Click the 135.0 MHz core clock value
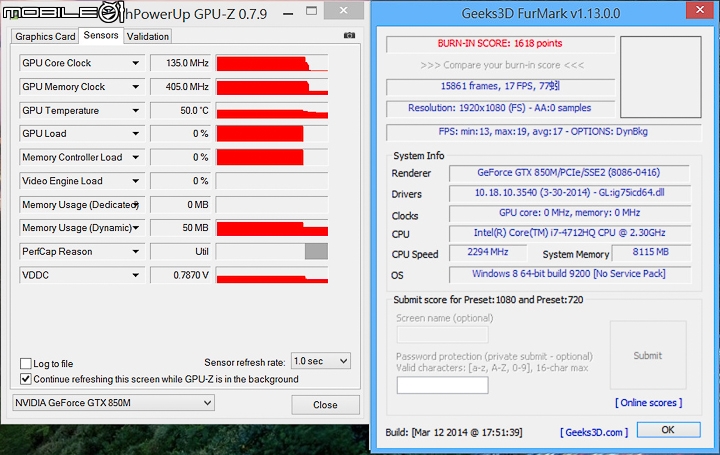Viewport: 720px width, 455px height. [180, 63]
